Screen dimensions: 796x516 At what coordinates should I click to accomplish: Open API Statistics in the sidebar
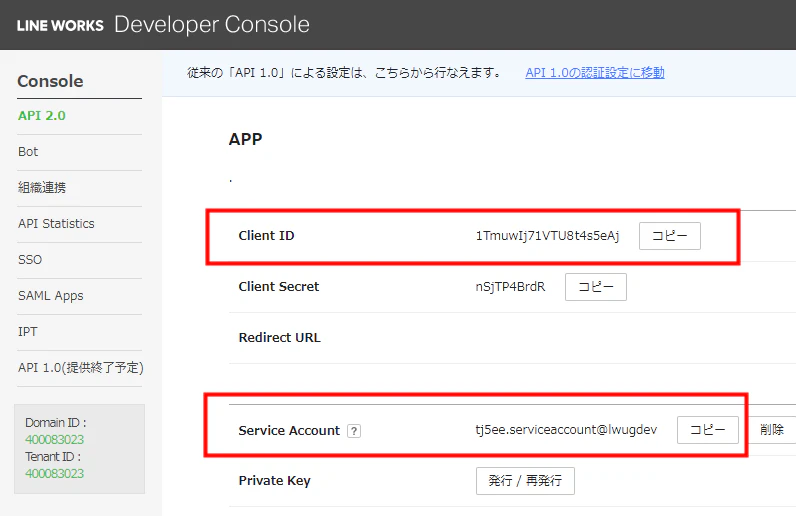point(56,224)
